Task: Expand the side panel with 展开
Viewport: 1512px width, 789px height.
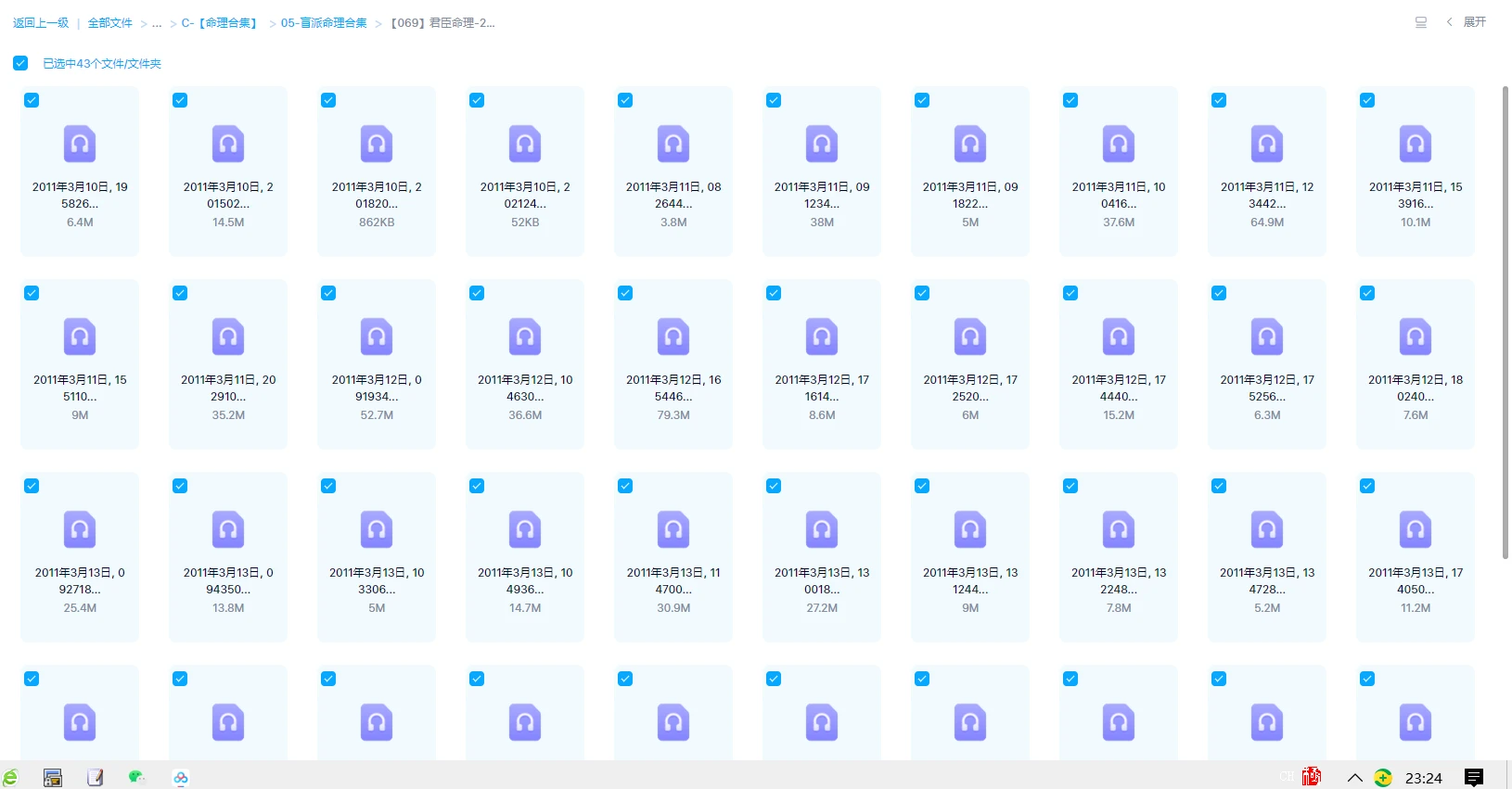Action: pyautogui.click(x=1467, y=22)
